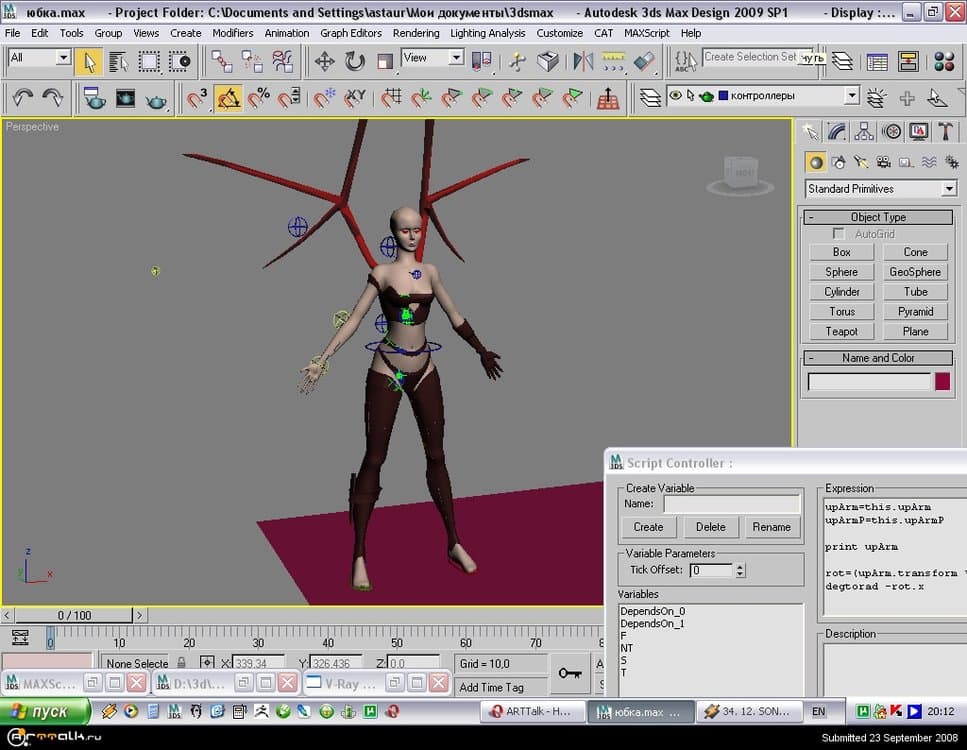Click the object color swatch
The height and width of the screenshot is (750, 967).
tap(942, 381)
